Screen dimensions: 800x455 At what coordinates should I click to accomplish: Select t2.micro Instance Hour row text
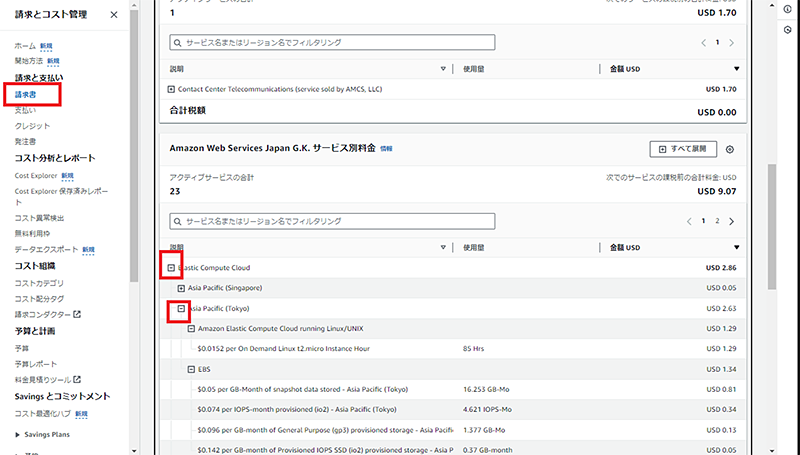[x=283, y=349]
